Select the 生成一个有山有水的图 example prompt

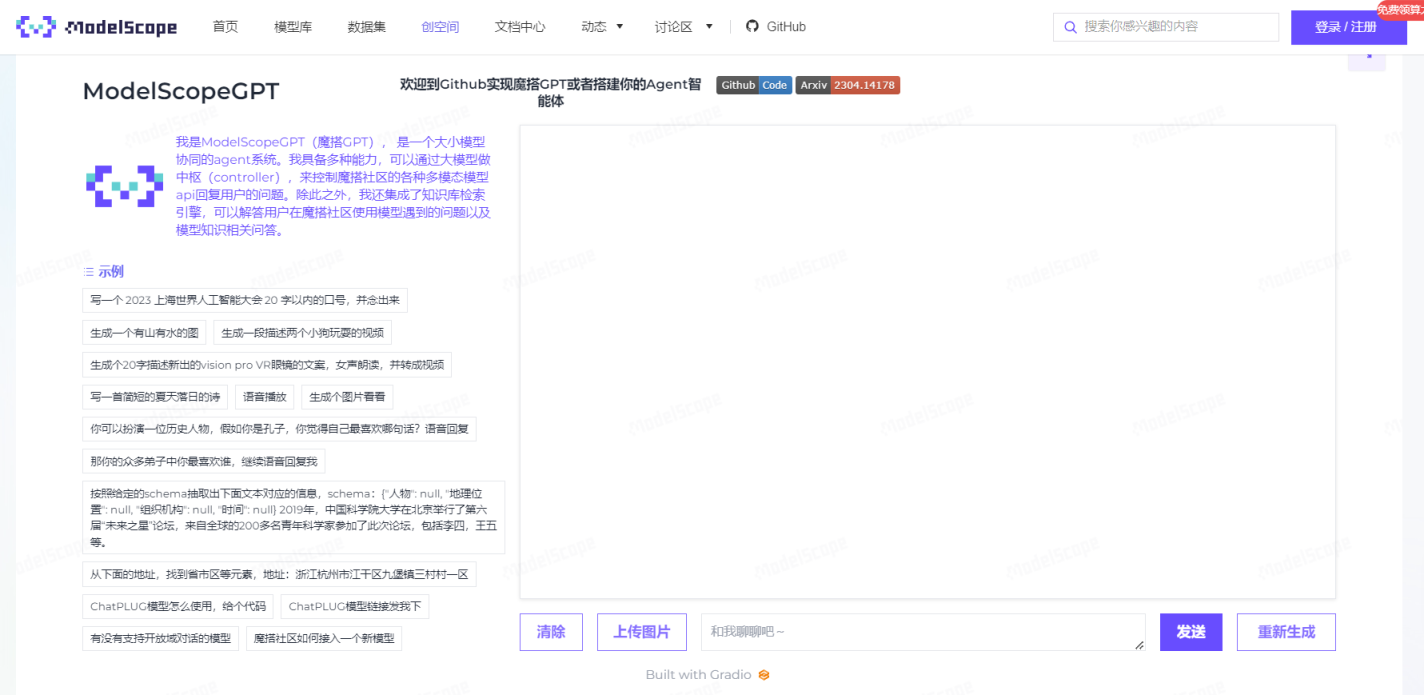(145, 333)
